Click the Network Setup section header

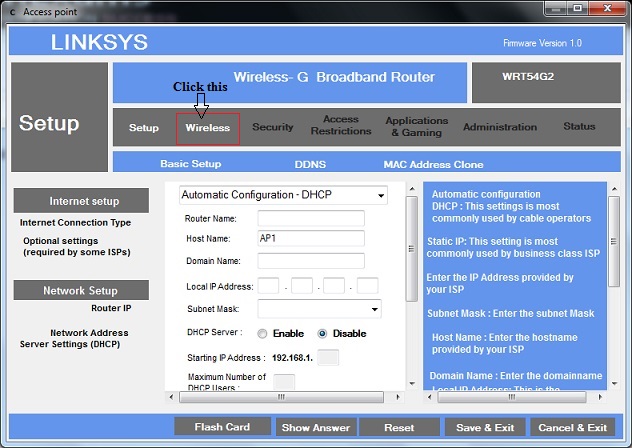point(81,290)
